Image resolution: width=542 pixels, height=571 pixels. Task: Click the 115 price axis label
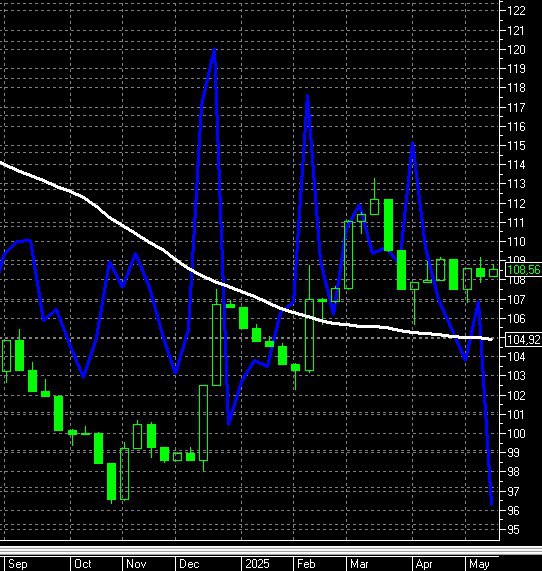pos(516,145)
